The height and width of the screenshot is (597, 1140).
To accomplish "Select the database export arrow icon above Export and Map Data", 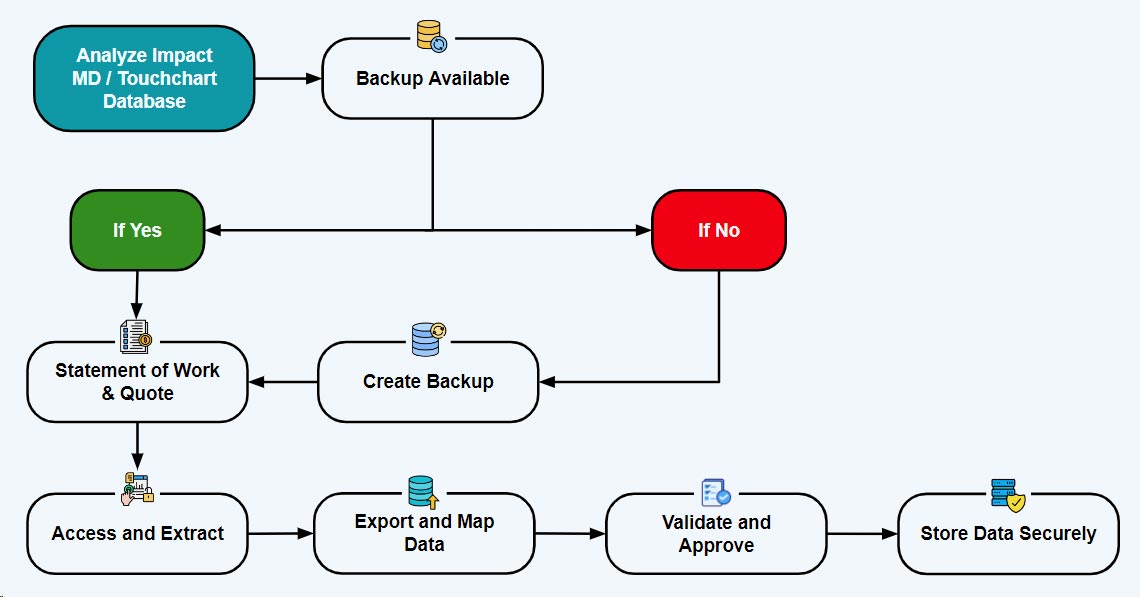I will (420, 489).
